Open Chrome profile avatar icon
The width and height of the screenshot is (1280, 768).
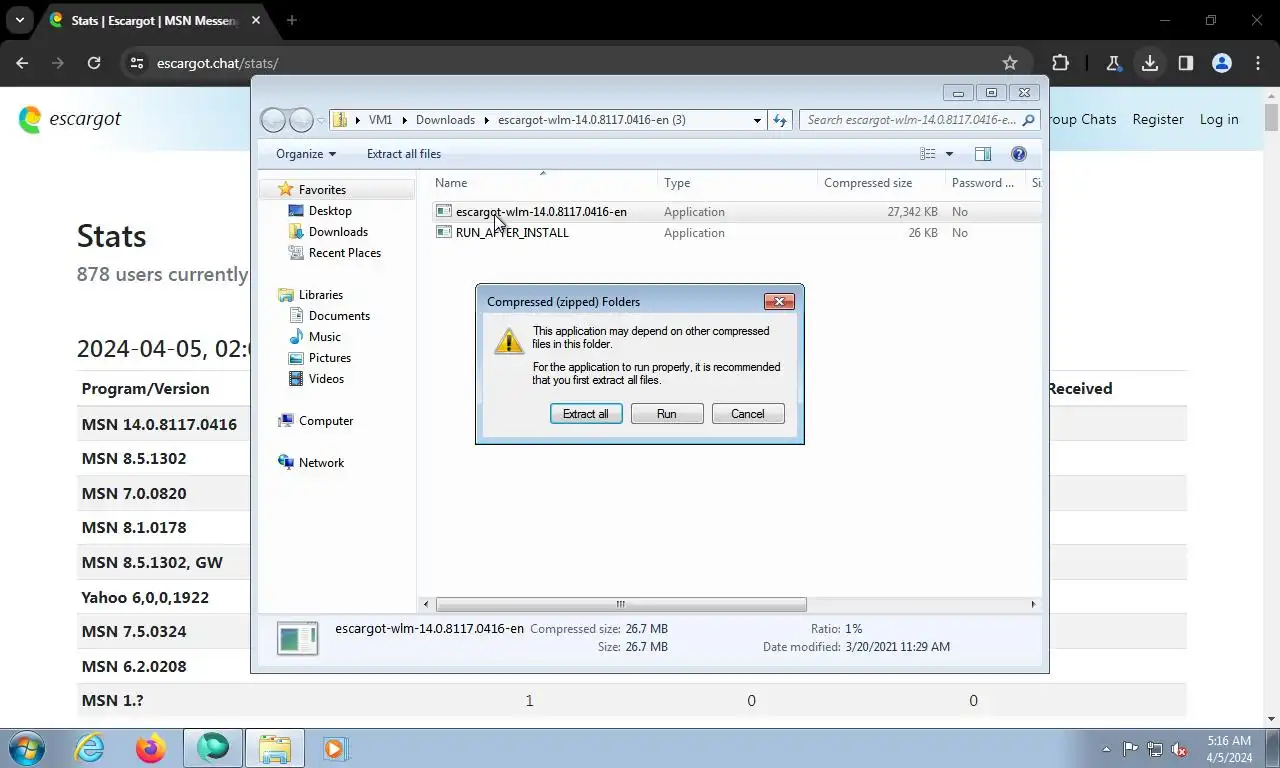click(x=1221, y=63)
